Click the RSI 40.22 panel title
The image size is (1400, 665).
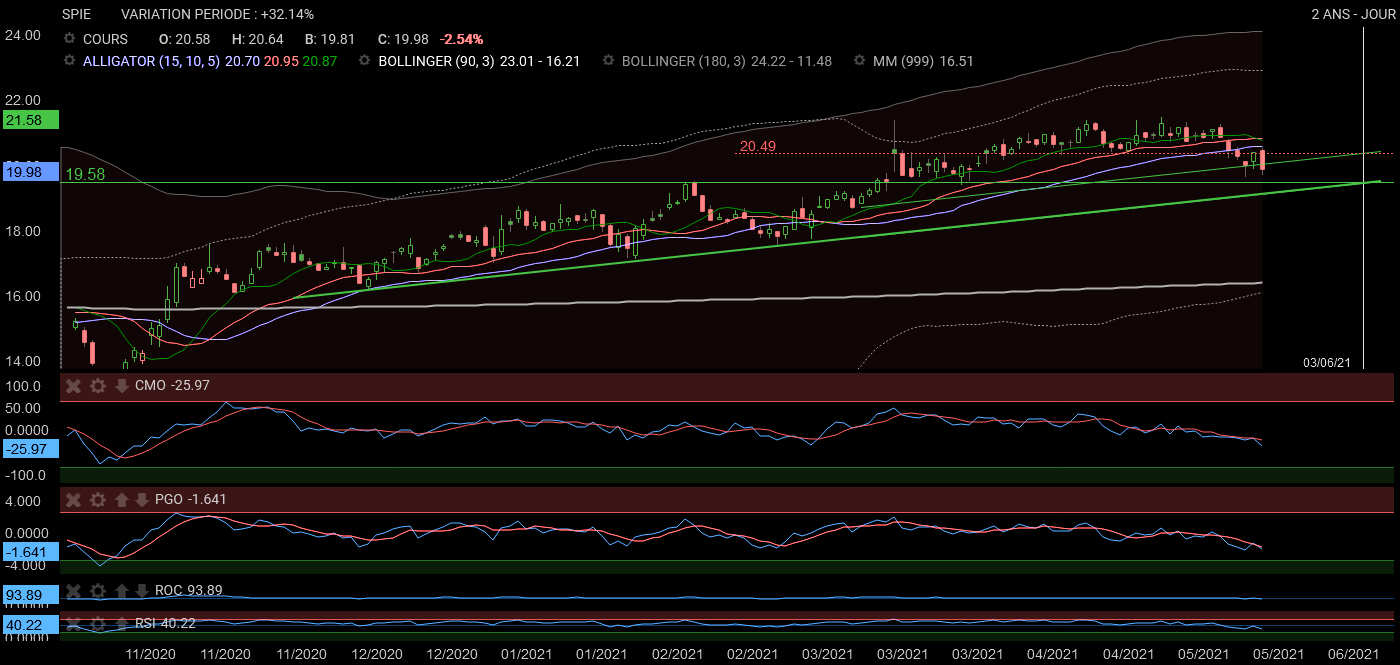pos(165,623)
